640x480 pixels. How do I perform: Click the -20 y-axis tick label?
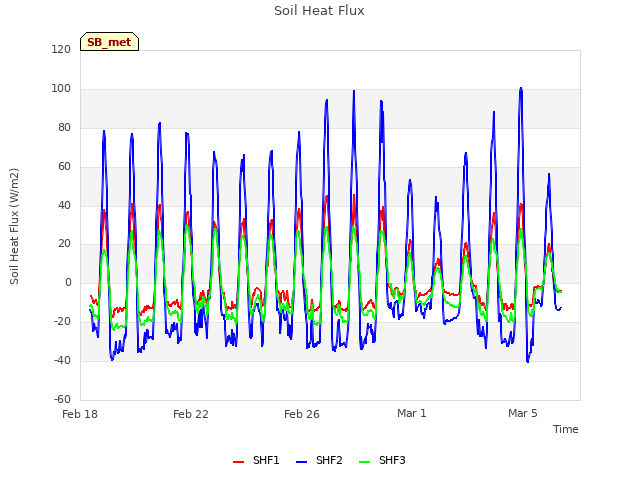(x=62, y=322)
